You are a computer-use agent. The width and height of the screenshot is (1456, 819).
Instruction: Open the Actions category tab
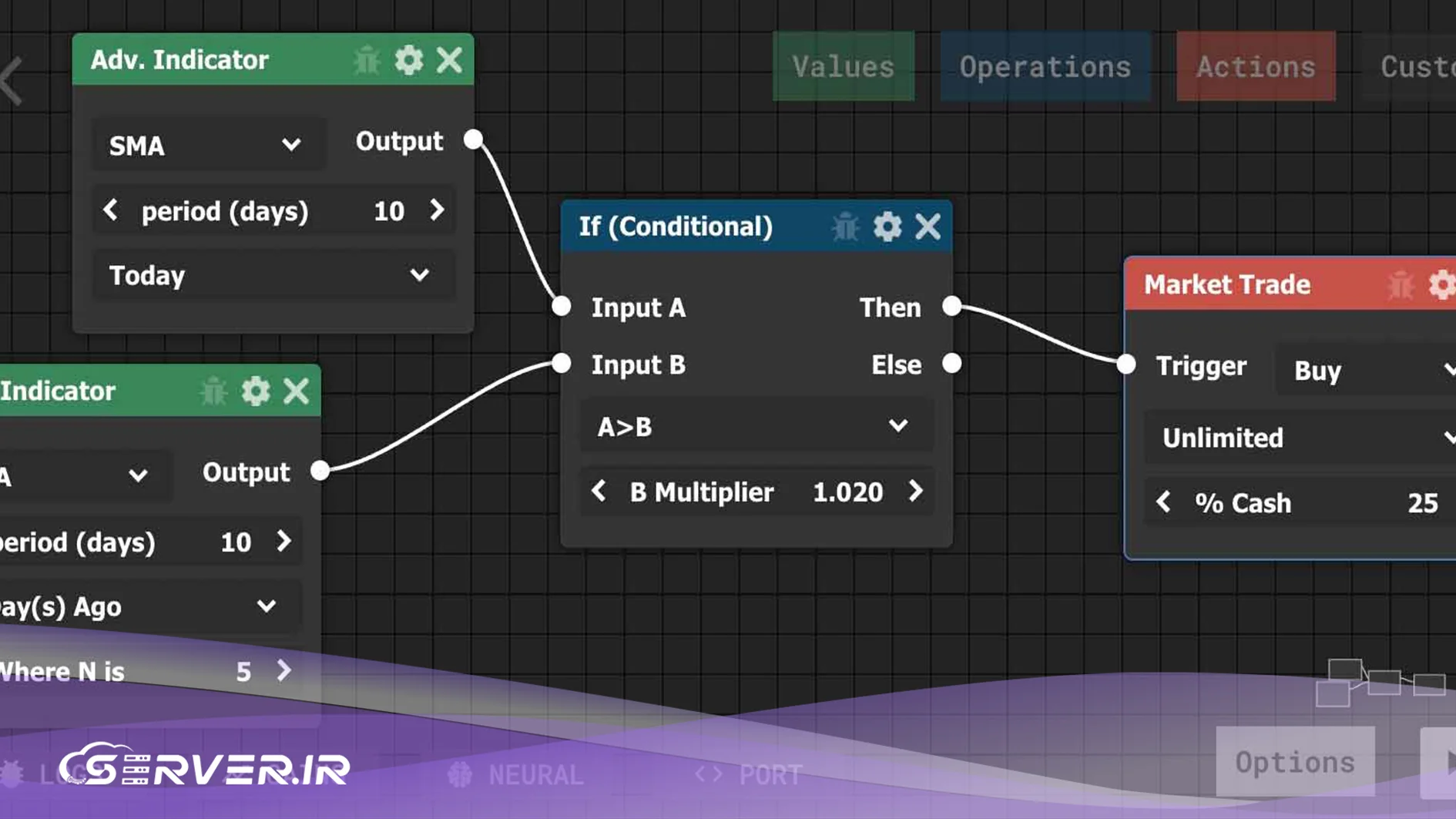click(1255, 67)
